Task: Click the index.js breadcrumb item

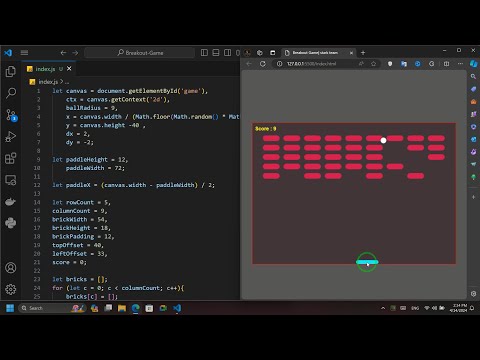Action: [48, 82]
